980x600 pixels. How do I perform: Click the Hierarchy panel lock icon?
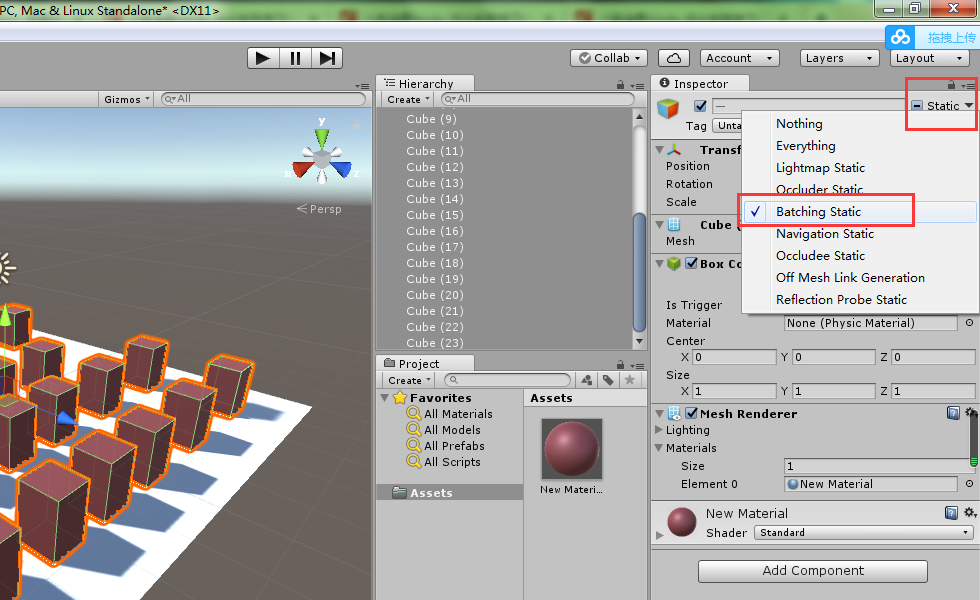coord(620,84)
